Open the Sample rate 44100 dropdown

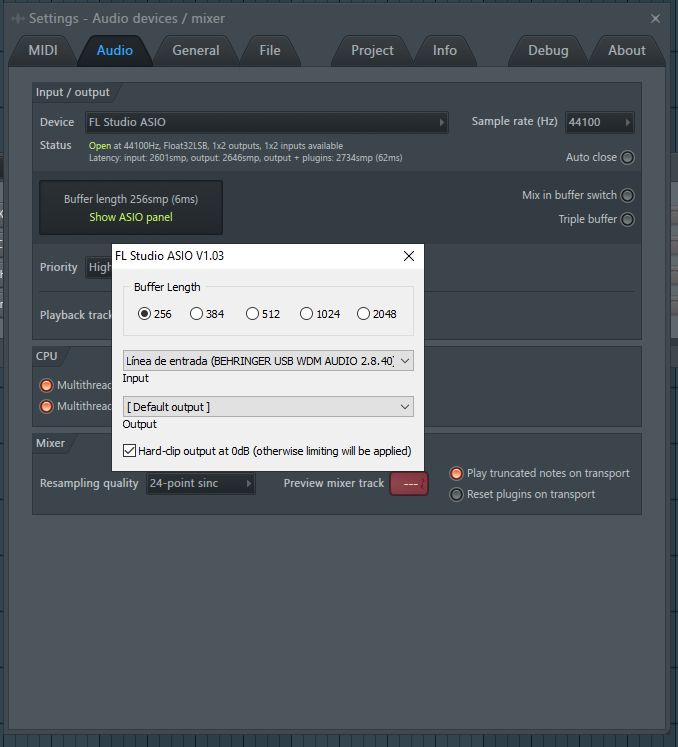(599, 122)
